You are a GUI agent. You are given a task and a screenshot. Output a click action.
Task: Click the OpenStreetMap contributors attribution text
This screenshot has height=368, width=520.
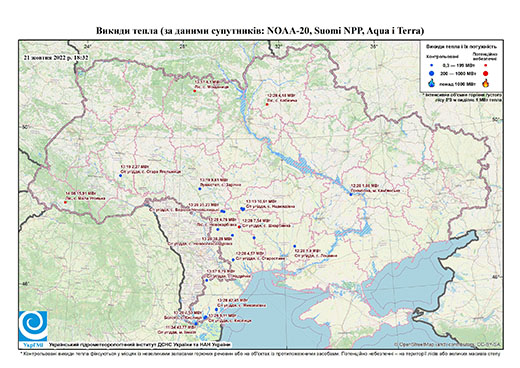click(448, 344)
